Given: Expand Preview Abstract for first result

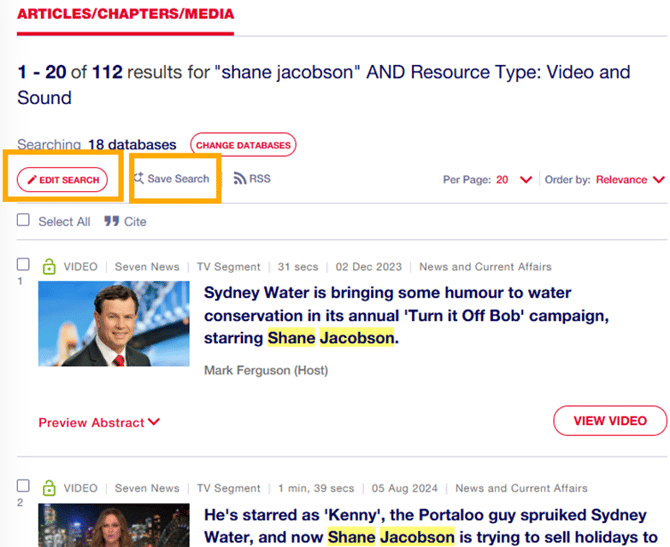Looking at the screenshot, I should (99, 422).
